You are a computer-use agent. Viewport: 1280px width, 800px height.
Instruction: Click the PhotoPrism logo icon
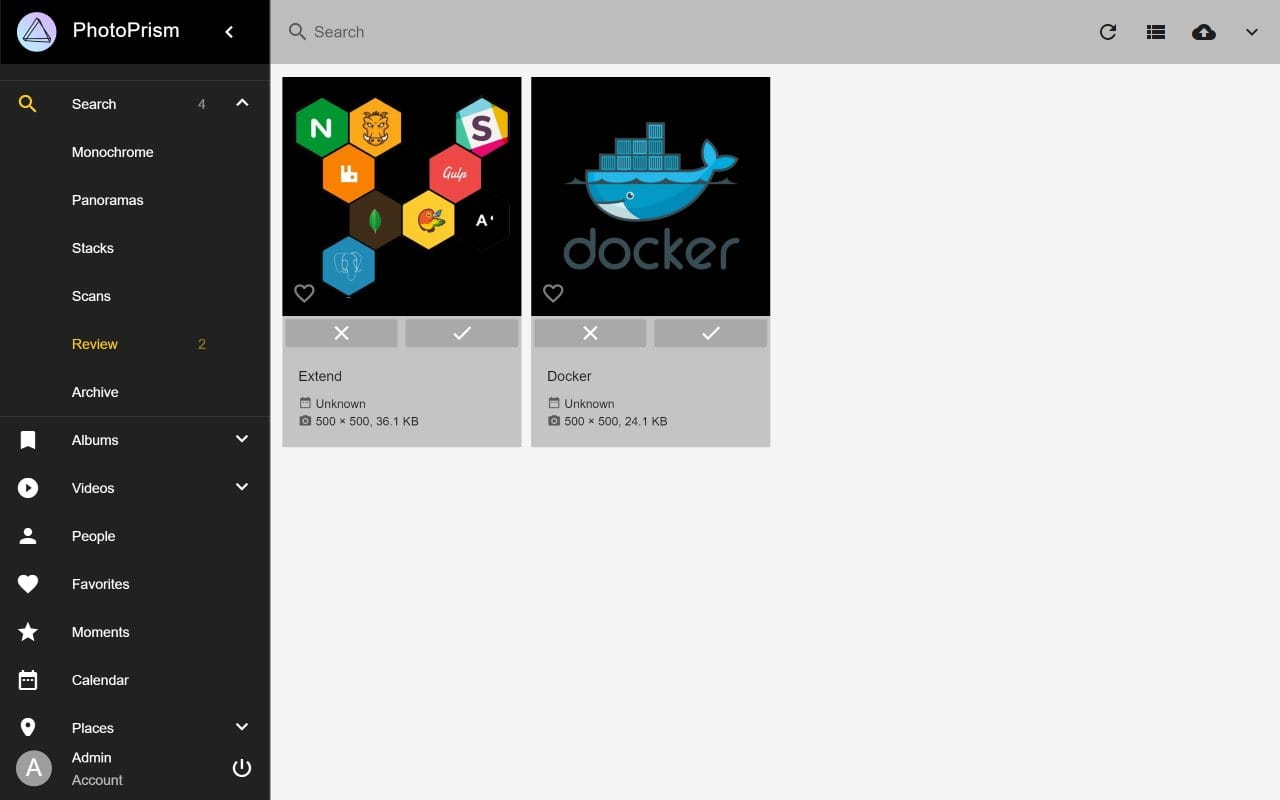pyautogui.click(x=35, y=31)
